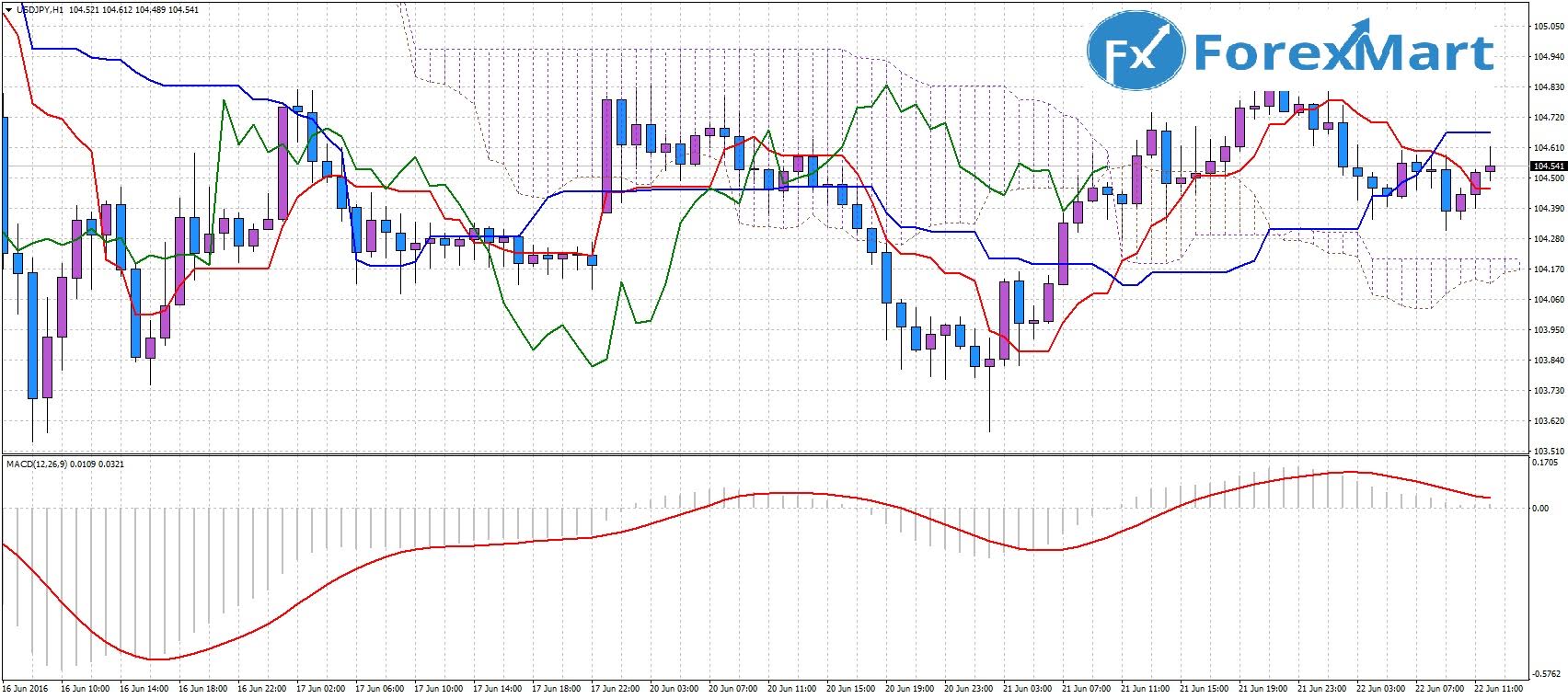The width and height of the screenshot is (1568, 699).
Task: Click the 17 Jun 22:00 time label
Action: point(616,688)
